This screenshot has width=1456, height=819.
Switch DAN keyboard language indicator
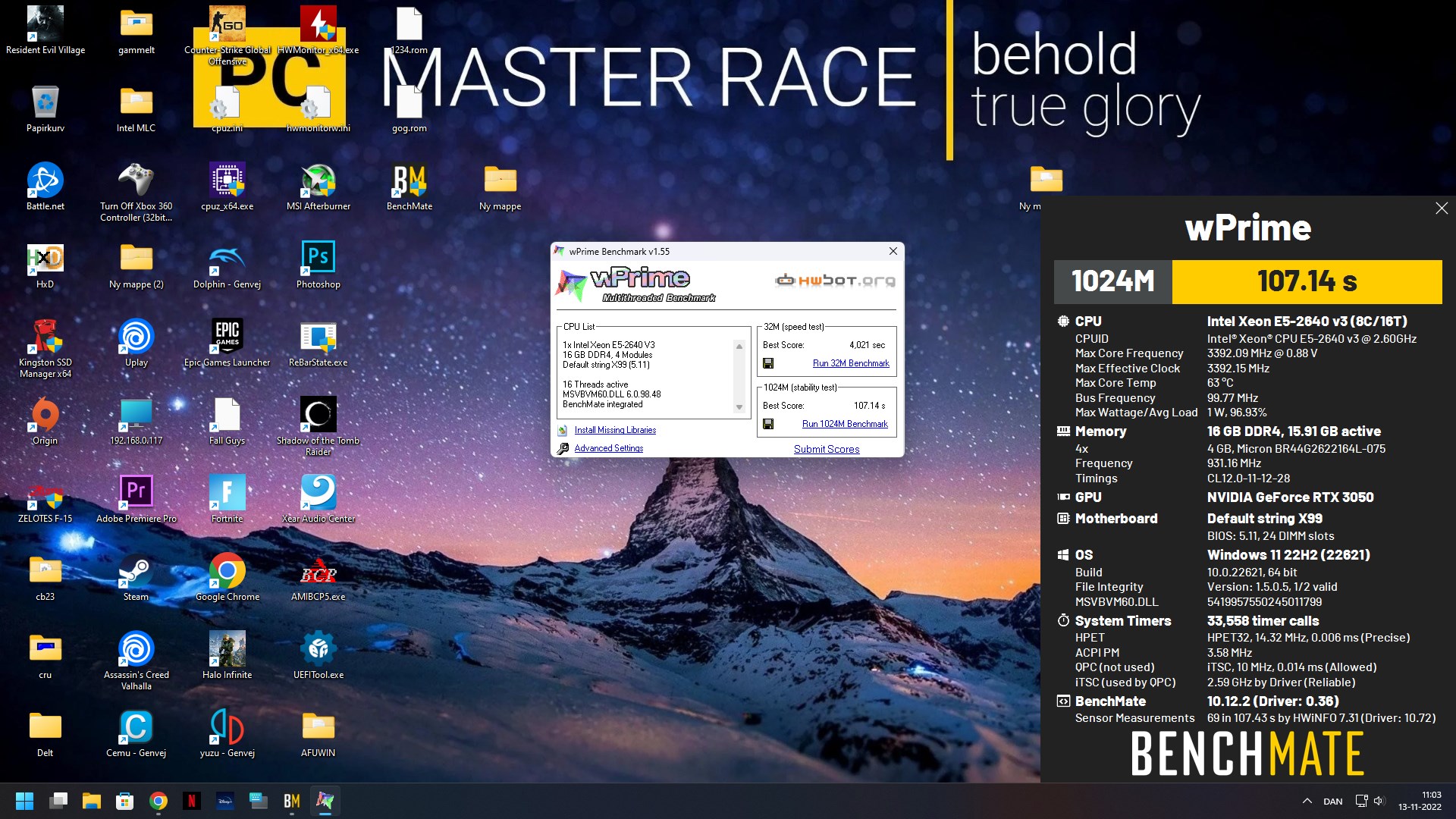pos(1332,802)
